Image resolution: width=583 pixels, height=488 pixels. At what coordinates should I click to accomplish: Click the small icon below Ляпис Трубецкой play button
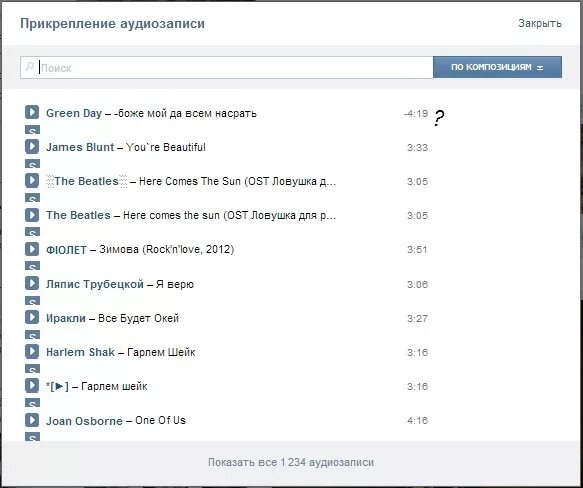pos(32,300)
